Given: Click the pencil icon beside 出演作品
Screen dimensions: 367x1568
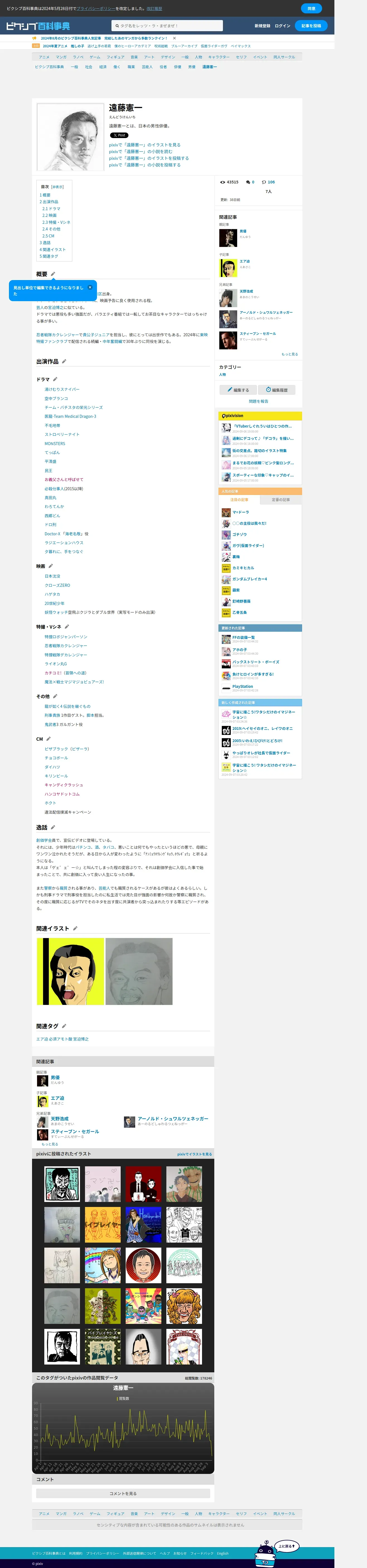Looking at the screenshot, I should (x=64, y=362).
